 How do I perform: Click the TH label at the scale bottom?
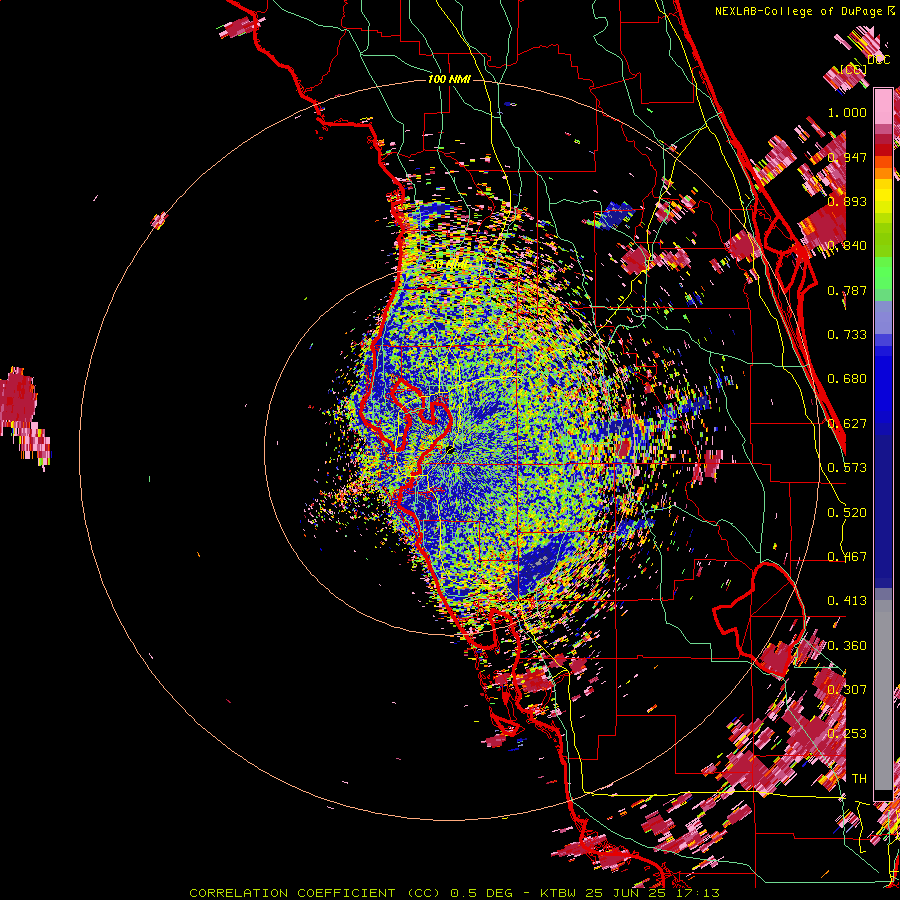point(859,779)
